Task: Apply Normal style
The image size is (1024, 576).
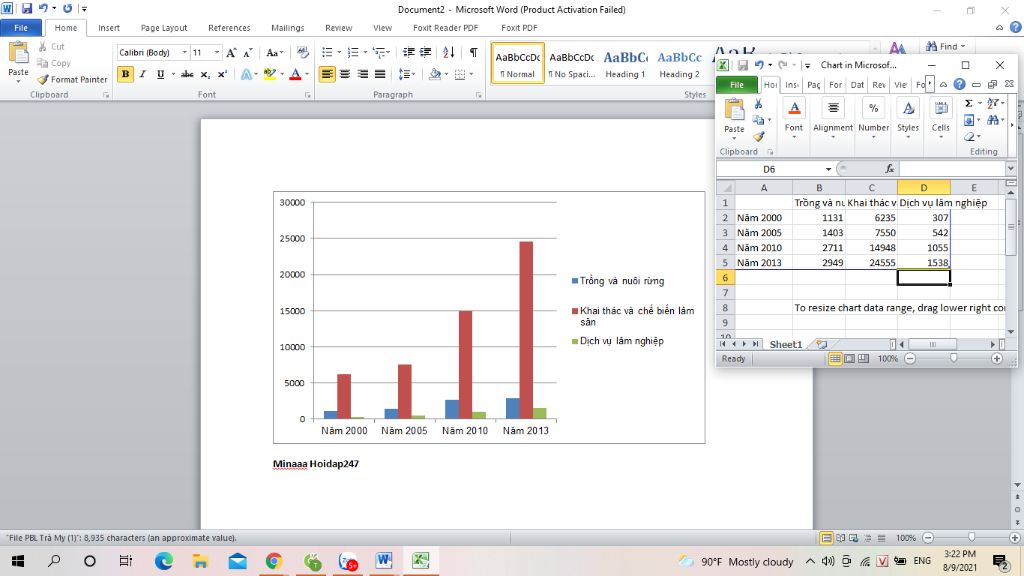Action: [517, 63]
